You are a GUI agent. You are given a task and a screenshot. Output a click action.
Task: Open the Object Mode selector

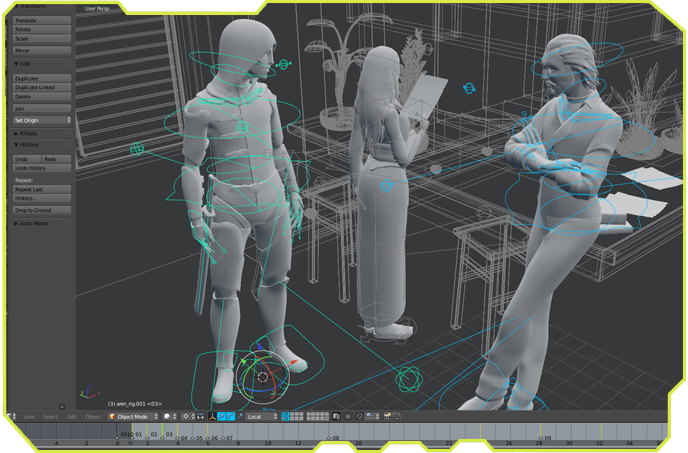pyautogui.click(x=140, y=416)
